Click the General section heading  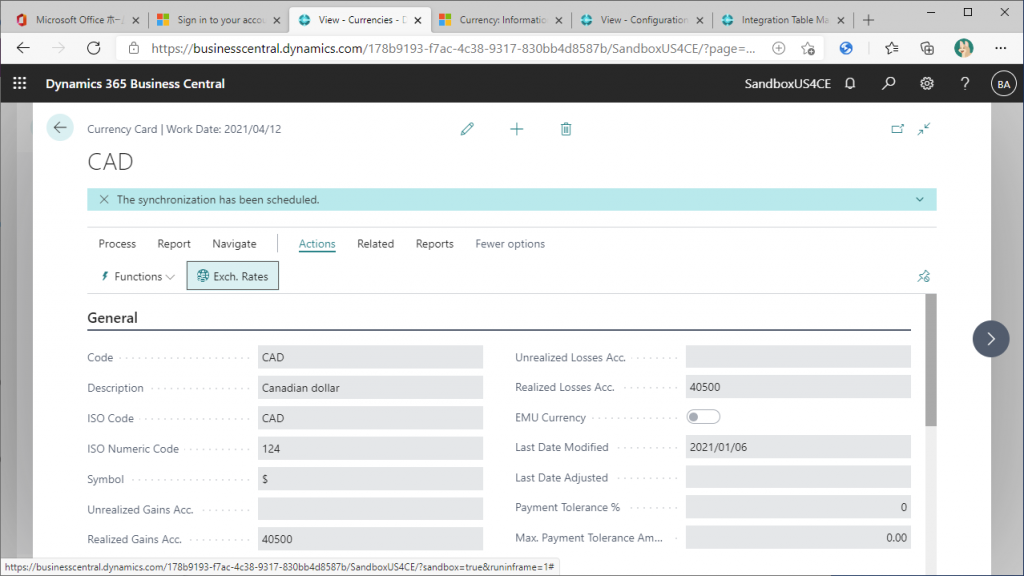[x=112, y=318]
